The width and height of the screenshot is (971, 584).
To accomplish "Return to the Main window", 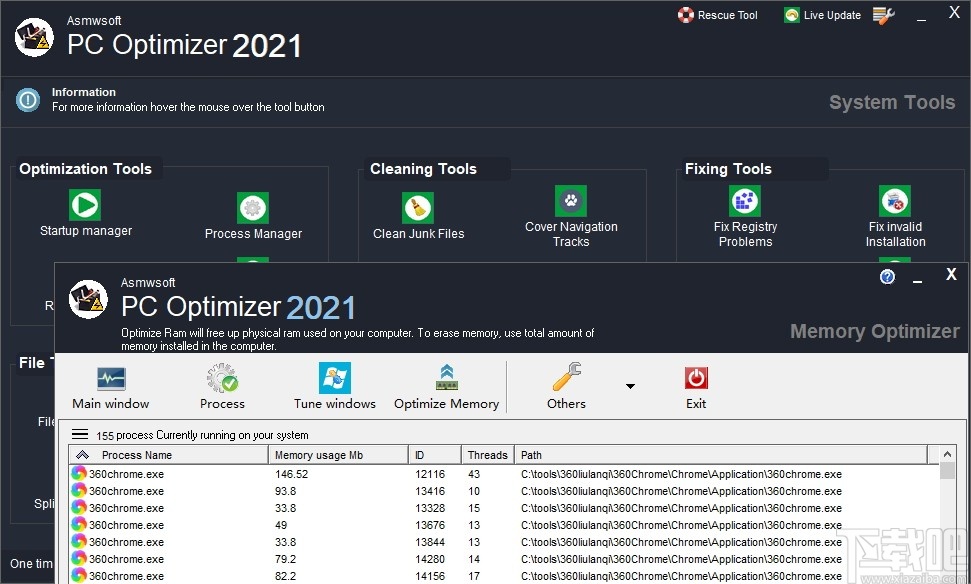I will pos(110,383).
